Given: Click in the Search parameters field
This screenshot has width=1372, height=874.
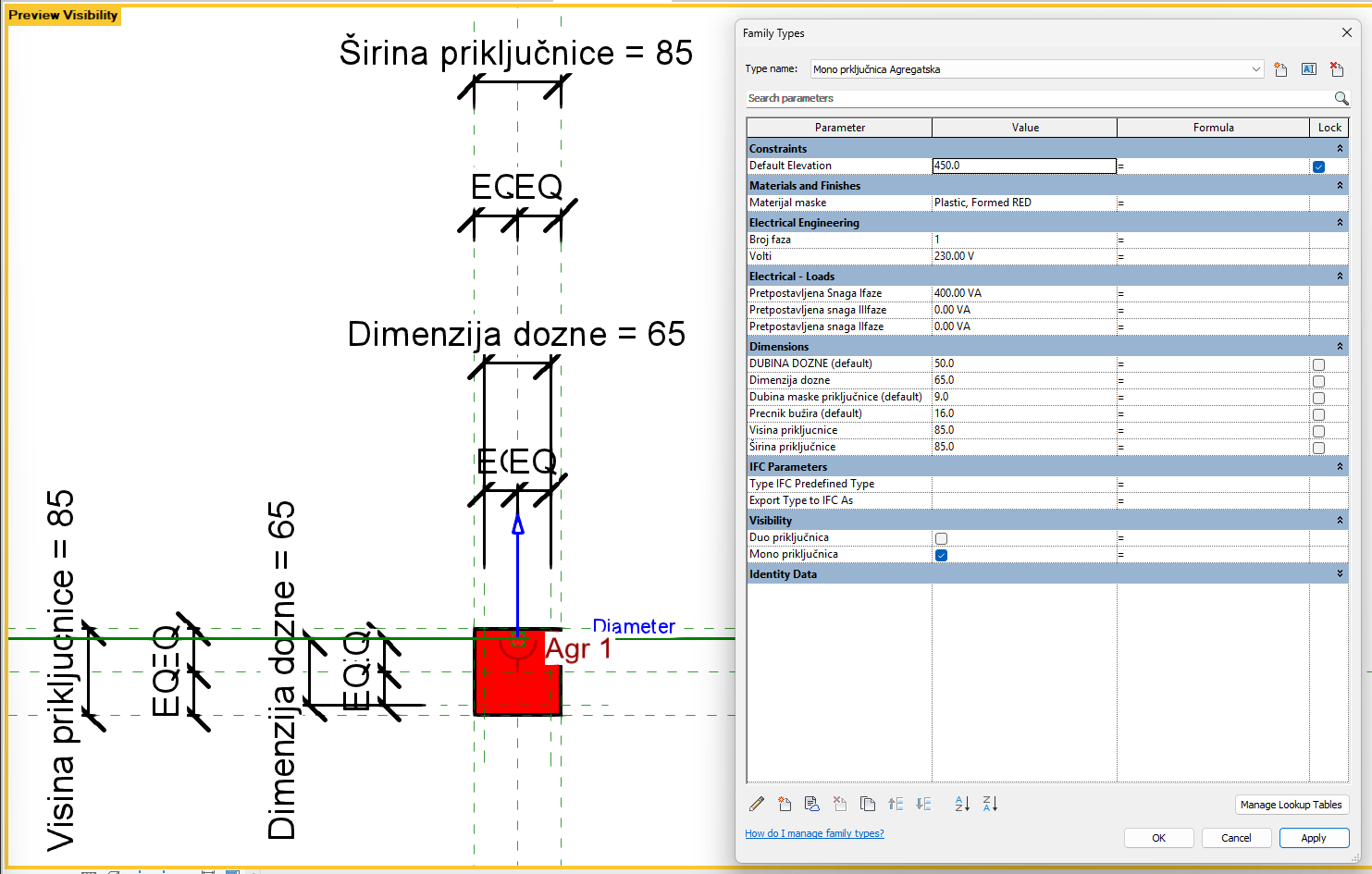Looking at the screenshot, I should point(1036,98).
